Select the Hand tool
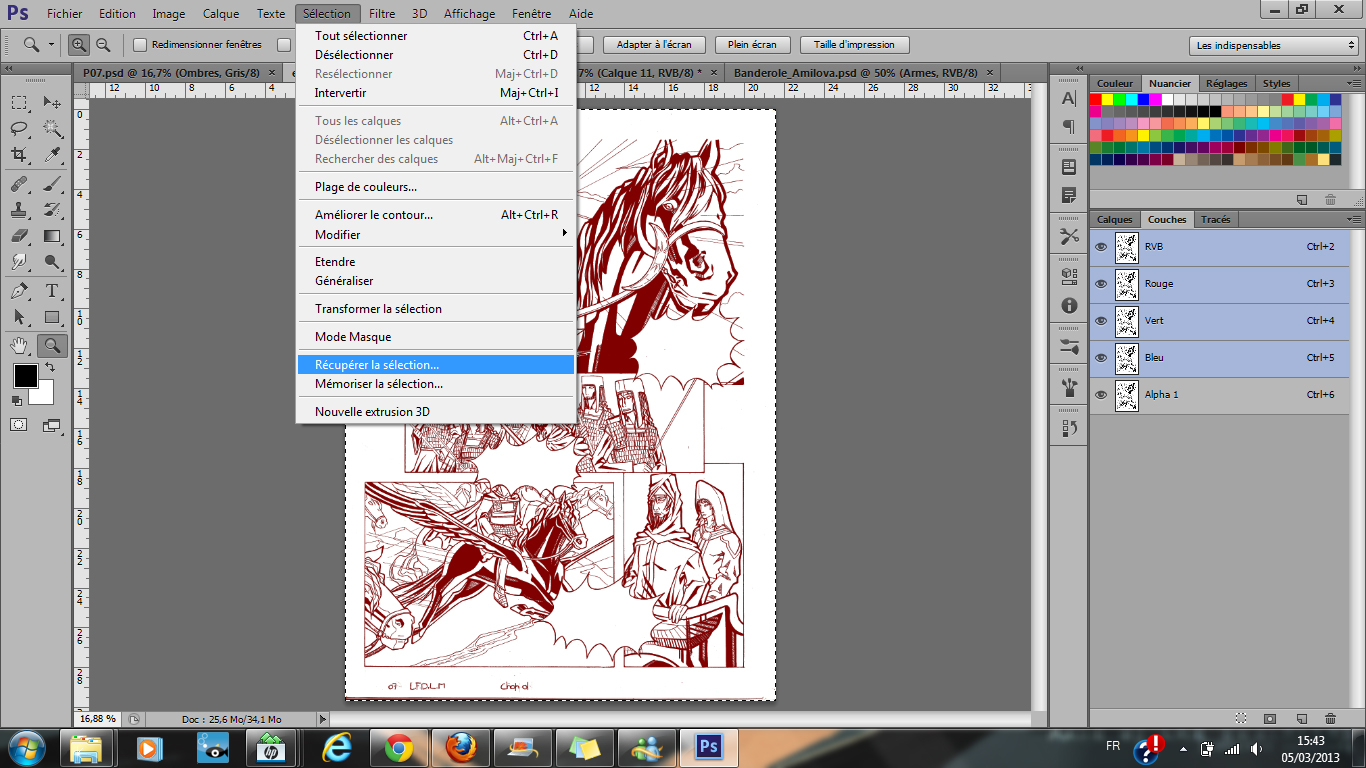Screen dimensions: 1366x768 coord(19,346)
